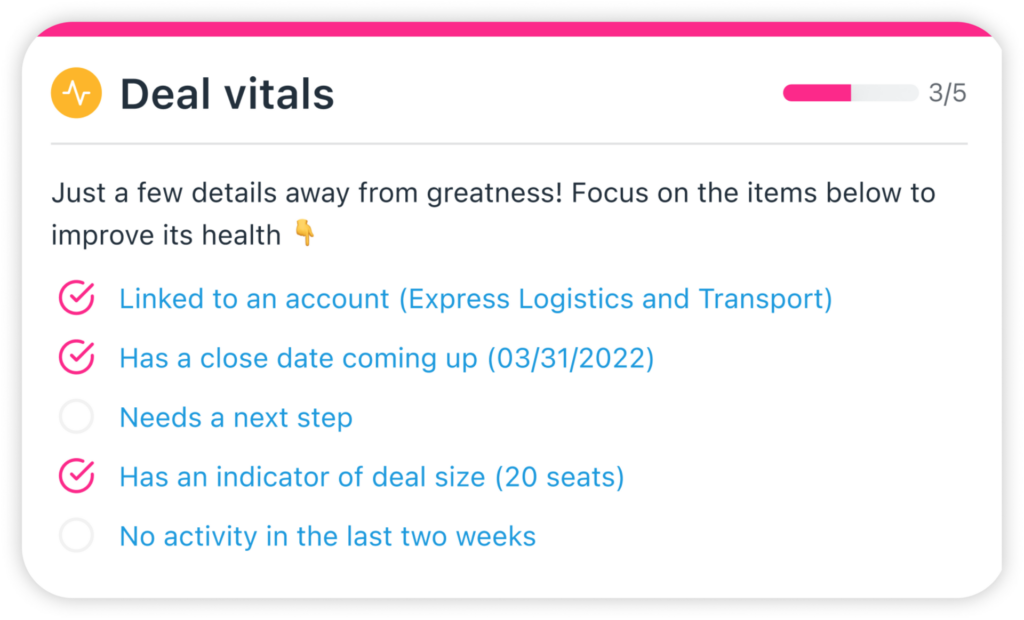Check the empty 'No activity' circle
The image size is (1024, 620).
pos(76,535)
